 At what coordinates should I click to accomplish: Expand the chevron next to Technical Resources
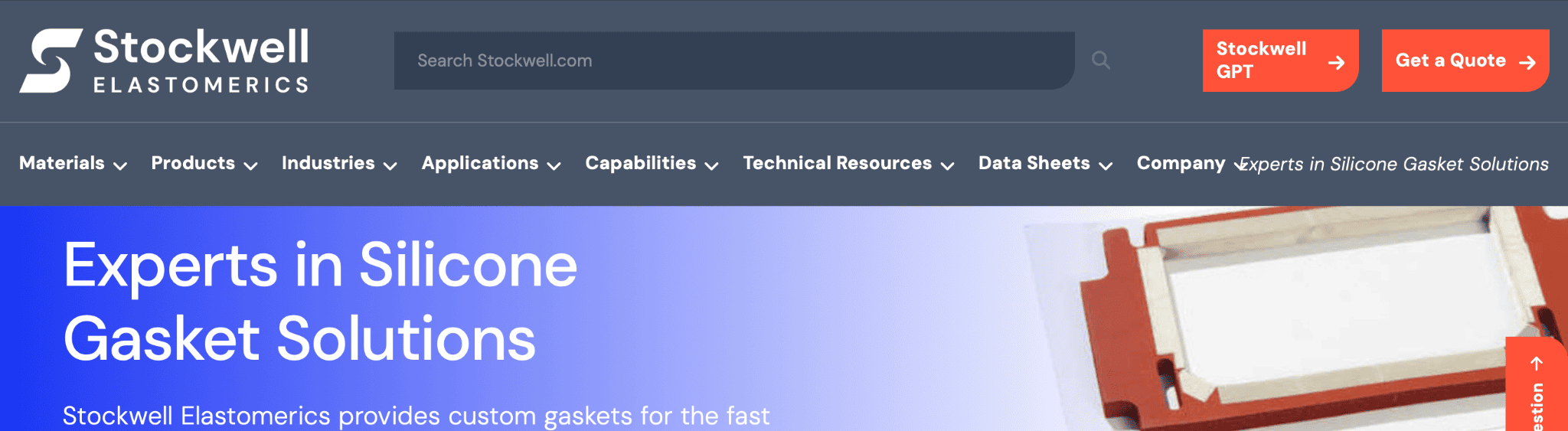click(x=948, y=165)
